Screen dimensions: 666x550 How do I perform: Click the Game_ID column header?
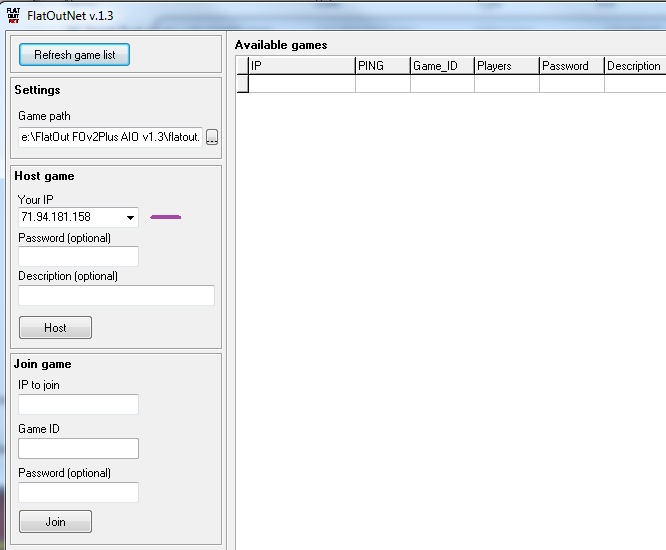pyautogui.click(x=442, y=65)
